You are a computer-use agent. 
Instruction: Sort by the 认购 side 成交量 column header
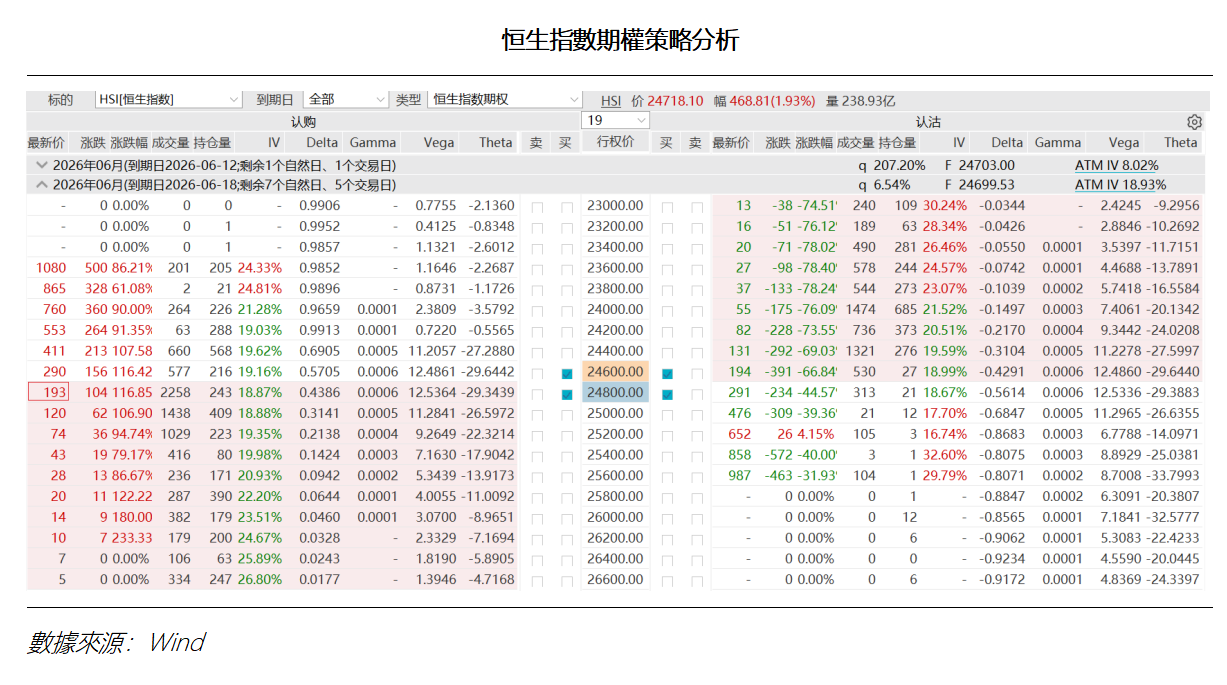click(x=171, y=143)
